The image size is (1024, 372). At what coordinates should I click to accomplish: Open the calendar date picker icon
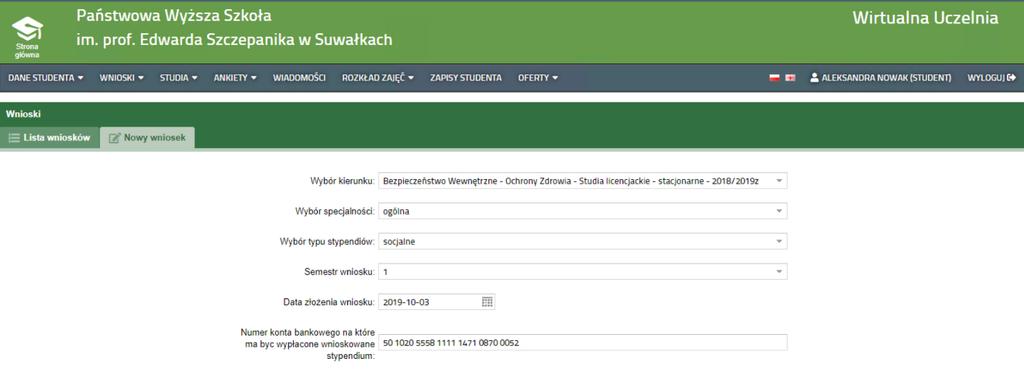[x=487, y=302]
